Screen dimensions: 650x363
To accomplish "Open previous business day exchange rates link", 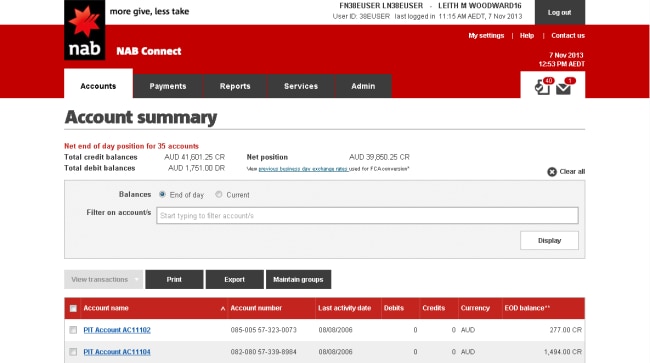I will point(303,169).
